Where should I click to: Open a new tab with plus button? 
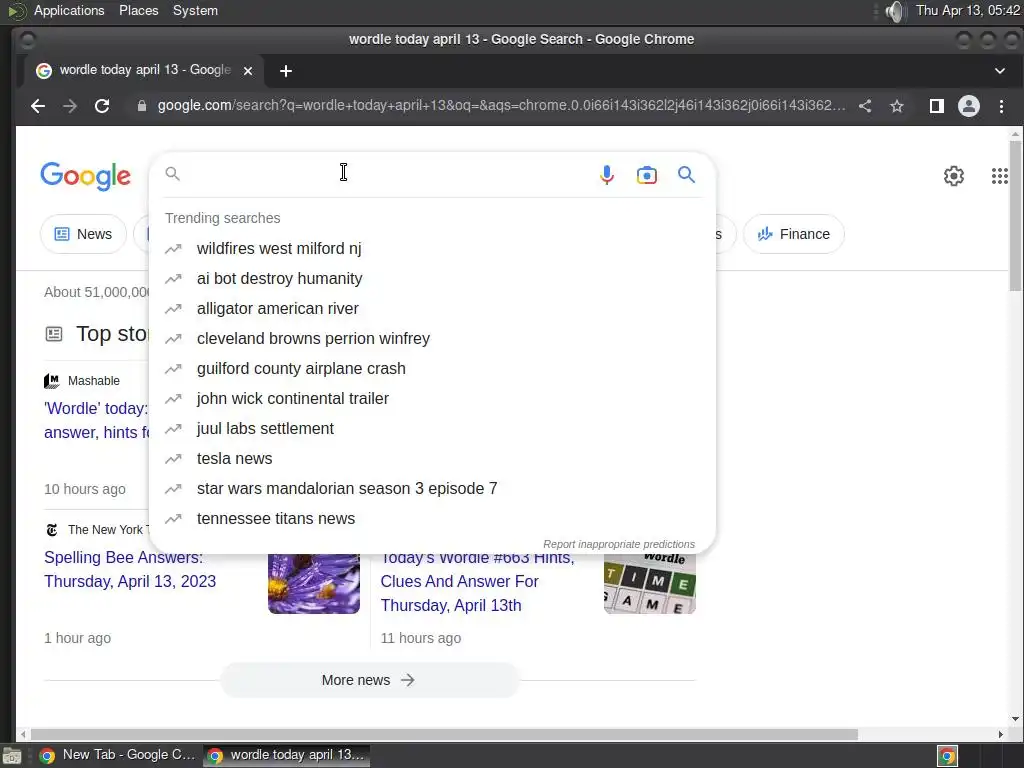[285, 71]
